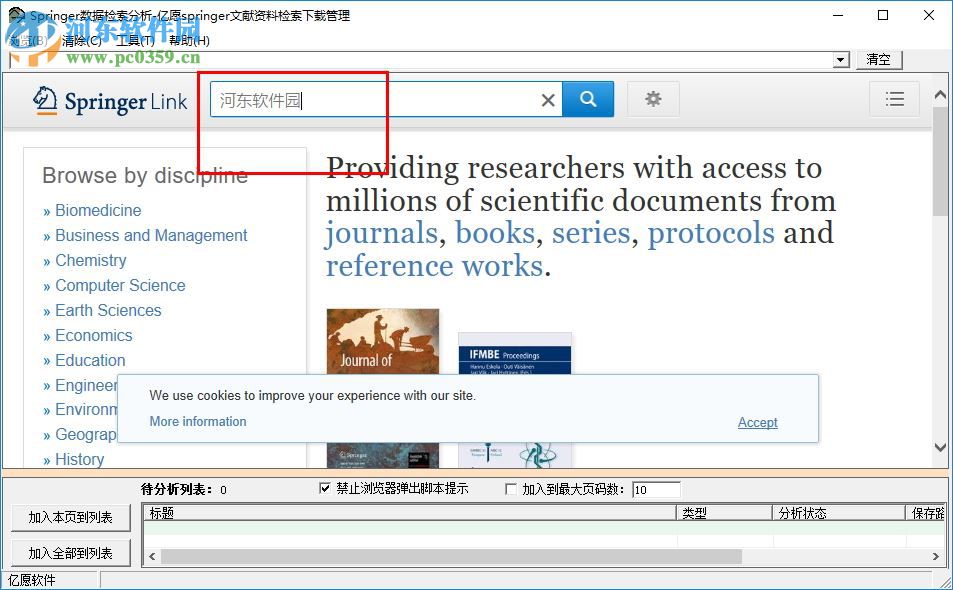Uncheck 禁止浏览器弹出脚本提示
The height and width of the screenshot is (590, 953).
point(324,489)
